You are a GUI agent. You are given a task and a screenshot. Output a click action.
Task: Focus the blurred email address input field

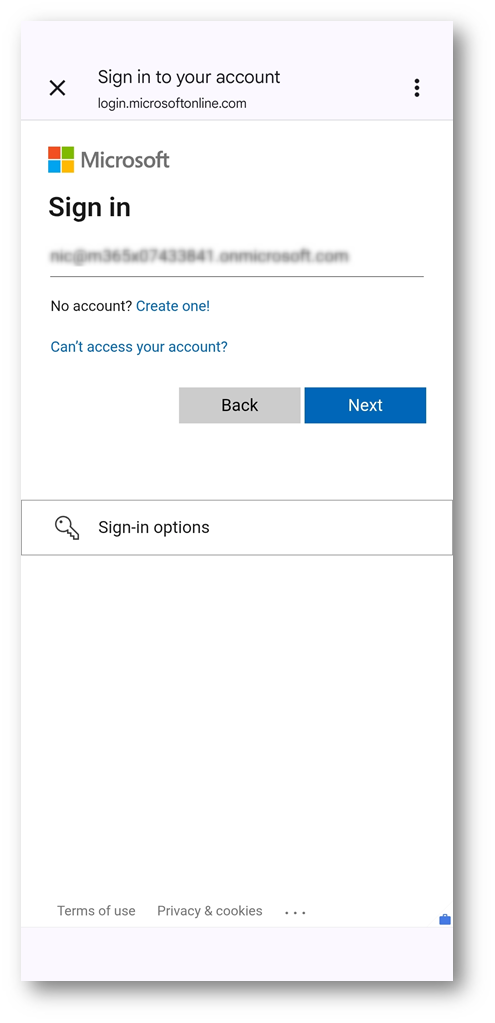coord(237,257)
